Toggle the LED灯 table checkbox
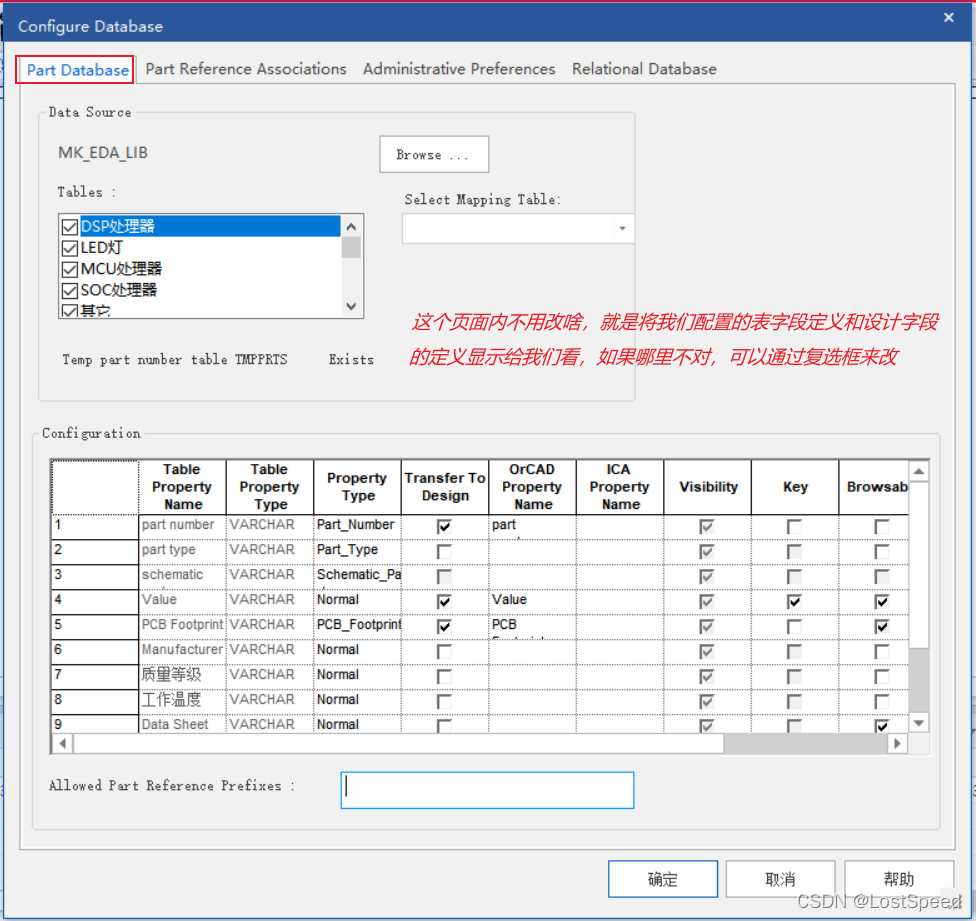The height and width of the screenshot is (921, 976). point(70,248)
